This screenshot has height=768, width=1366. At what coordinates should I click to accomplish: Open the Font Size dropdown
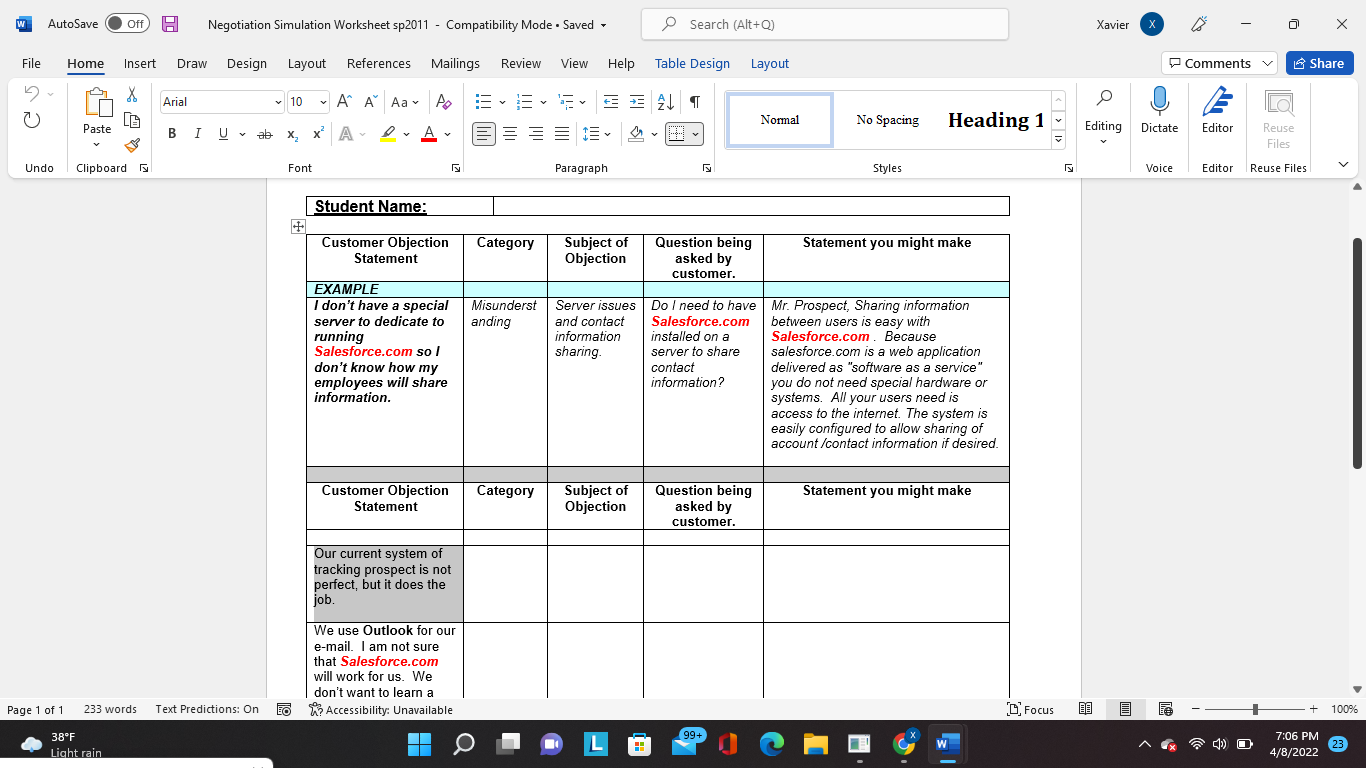[321, 102]
